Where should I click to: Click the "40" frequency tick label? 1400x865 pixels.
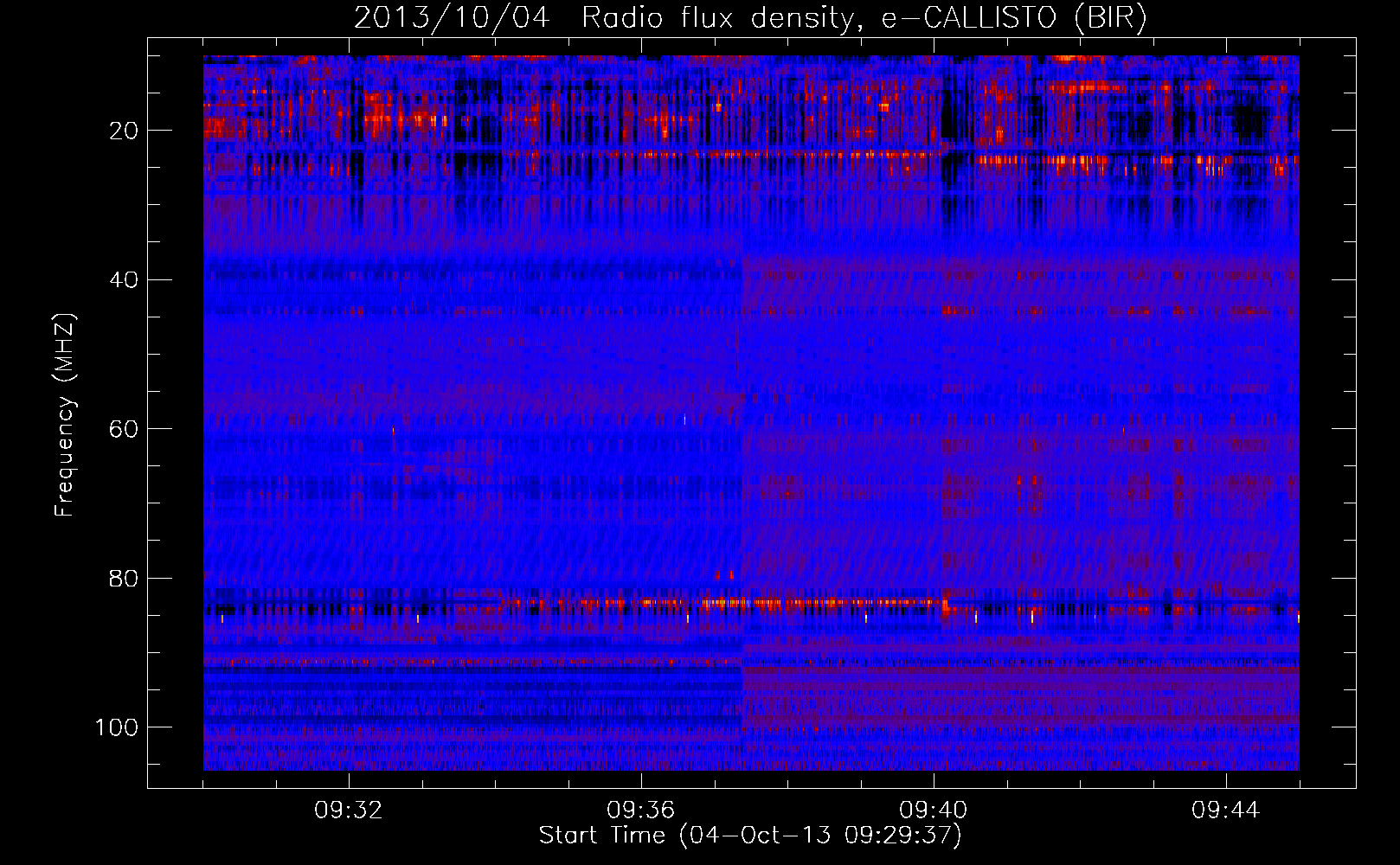pos(125,280)
